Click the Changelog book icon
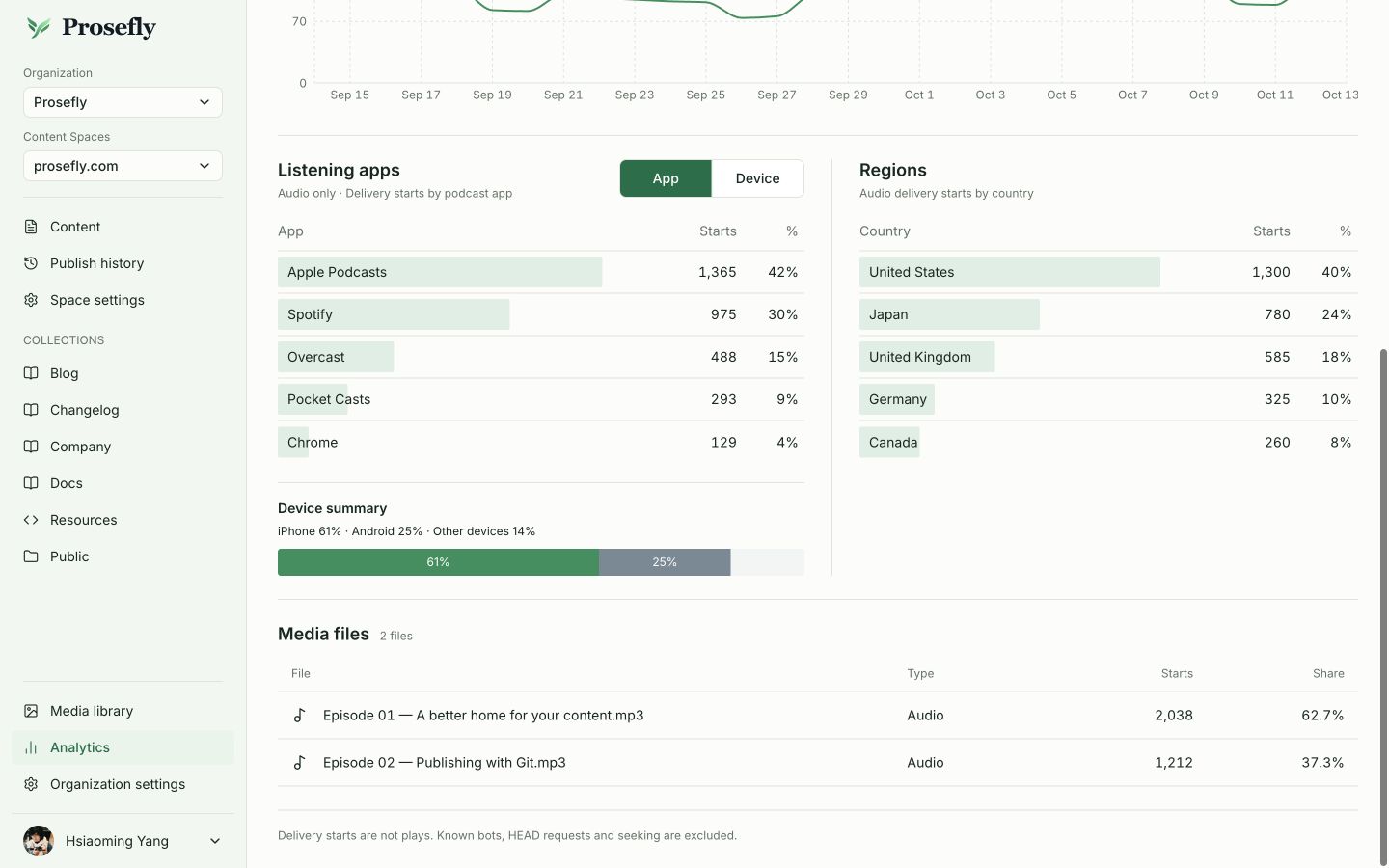The width and height of the screenshot is (1389, 868). tap(31, 410)
